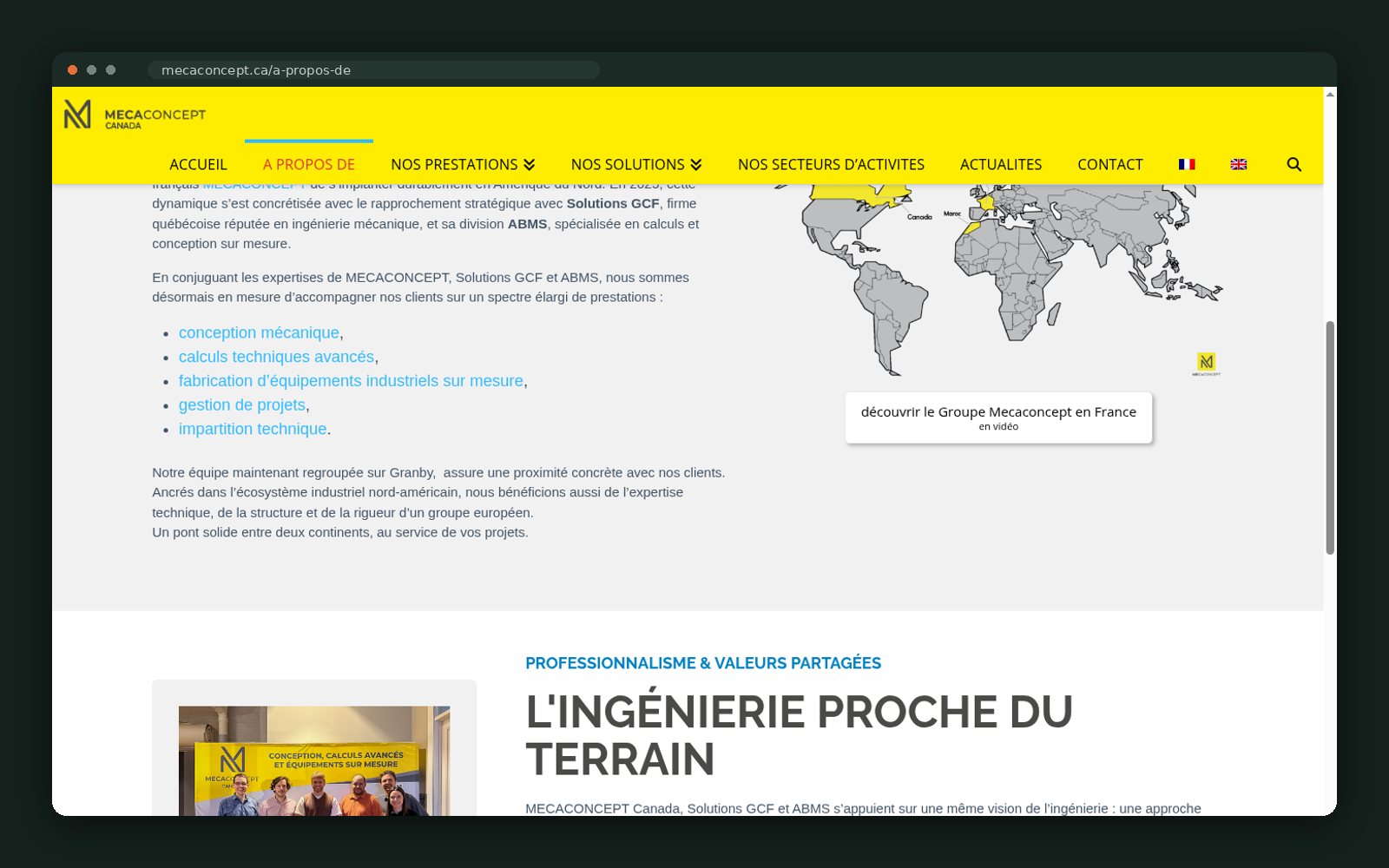1389x868 pixels.
Task: Expand the Nos Prestations chevron
Action: [x=529, y=165]
